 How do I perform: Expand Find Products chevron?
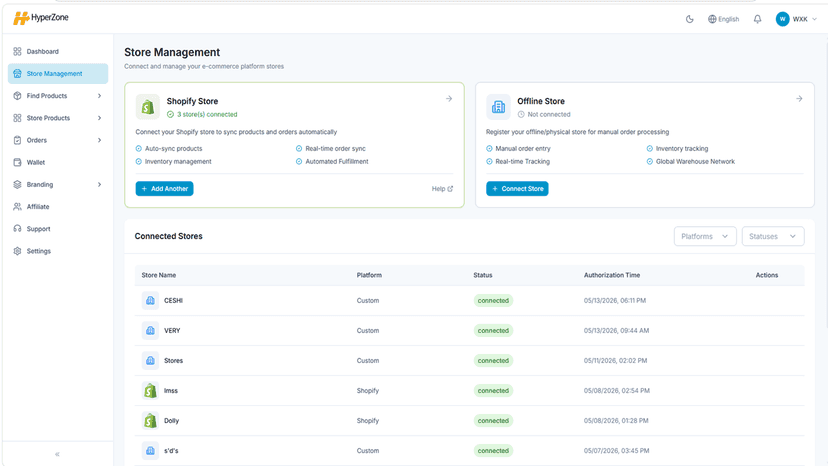click(99, 96)
